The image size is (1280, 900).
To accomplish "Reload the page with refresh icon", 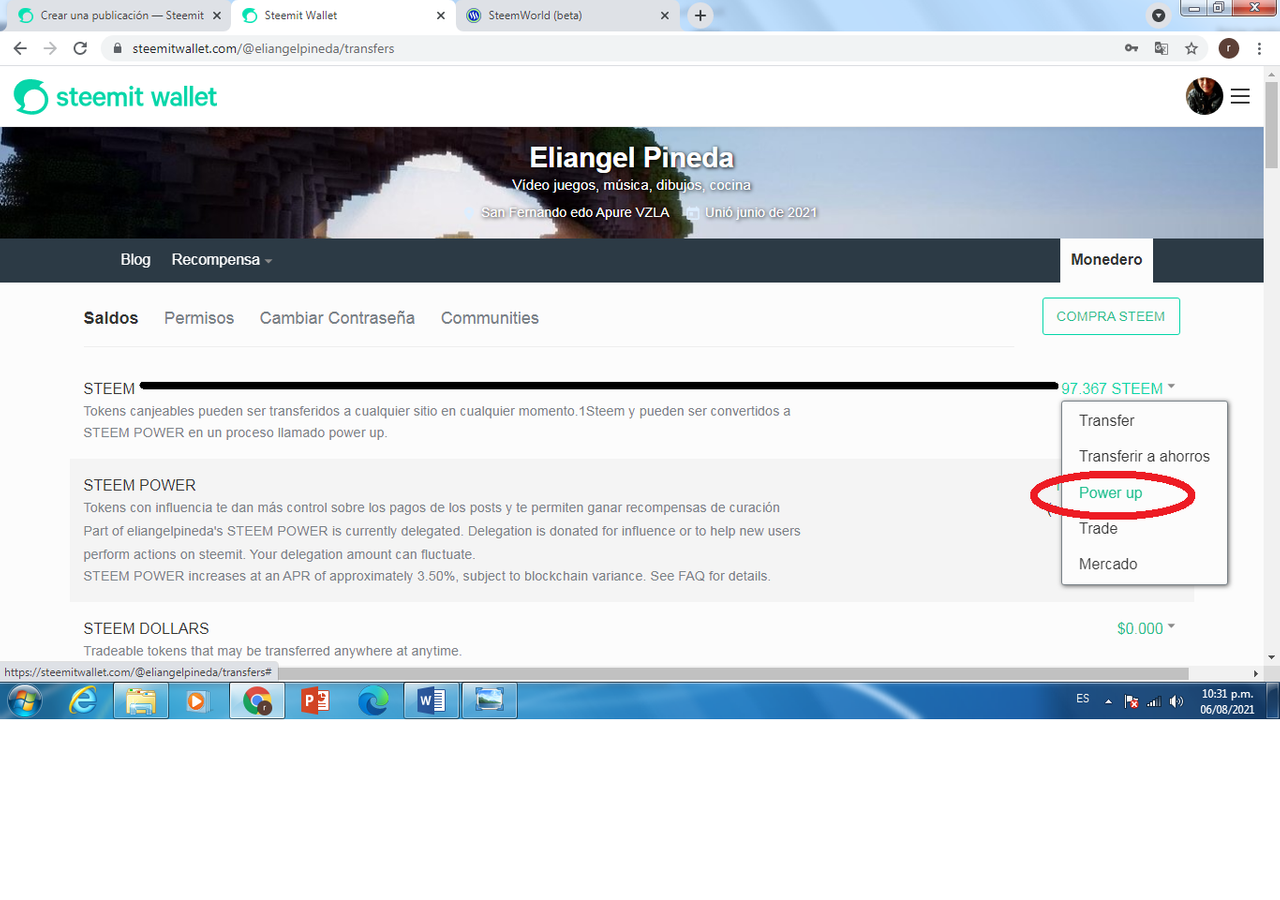I will coord(81,48).
